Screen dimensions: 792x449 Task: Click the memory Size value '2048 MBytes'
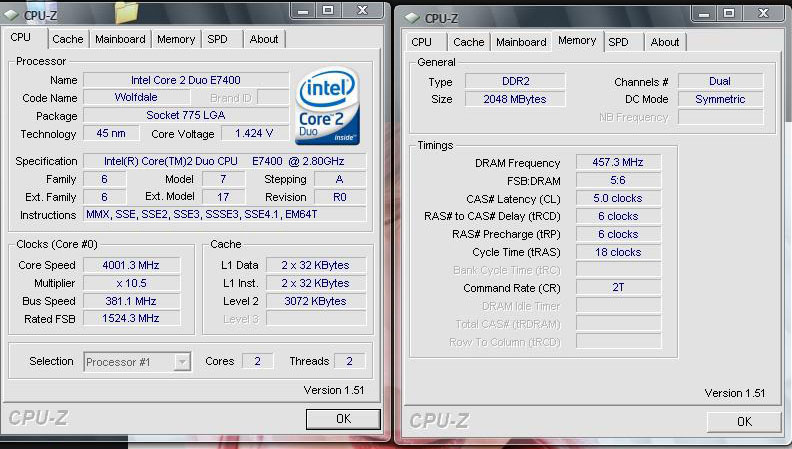(515, 99)
